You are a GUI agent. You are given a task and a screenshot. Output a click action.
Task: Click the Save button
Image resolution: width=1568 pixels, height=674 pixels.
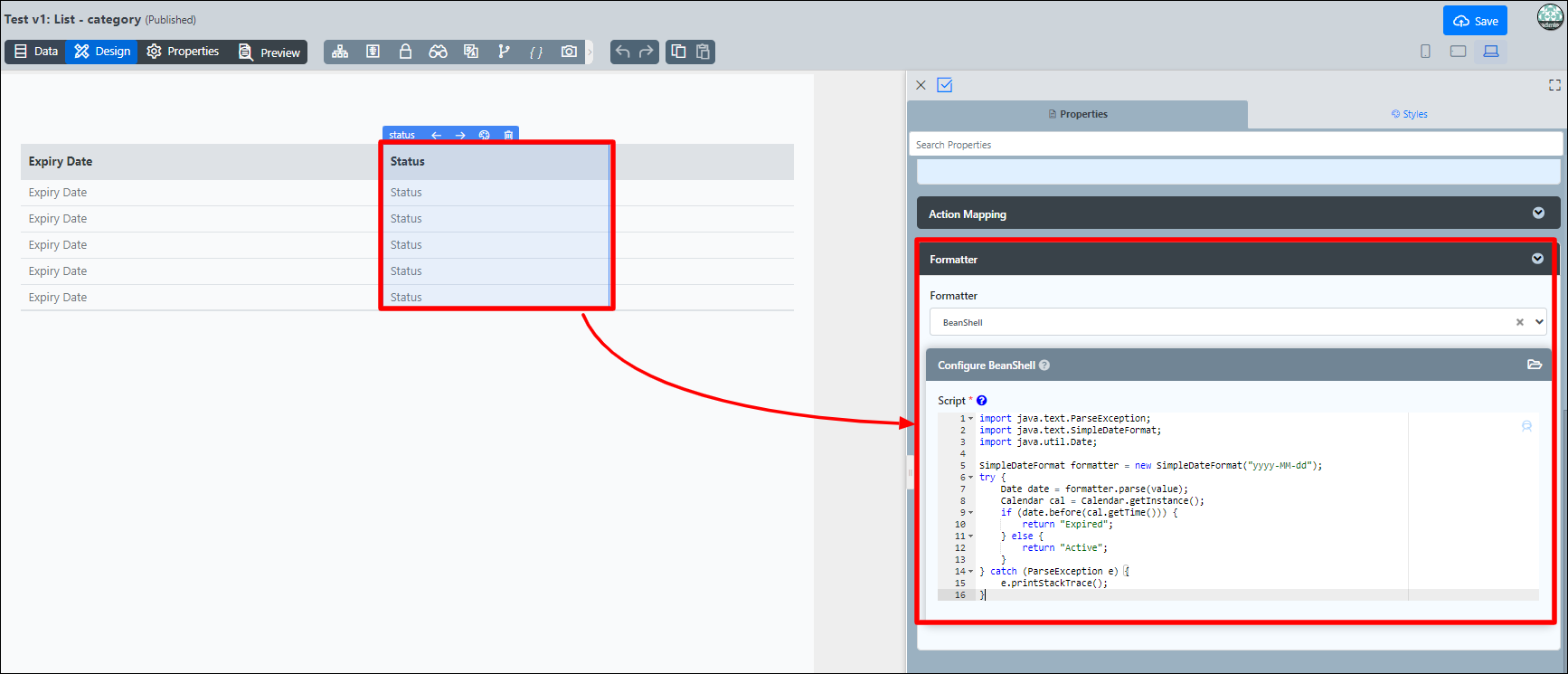(x=1475, y=21)
